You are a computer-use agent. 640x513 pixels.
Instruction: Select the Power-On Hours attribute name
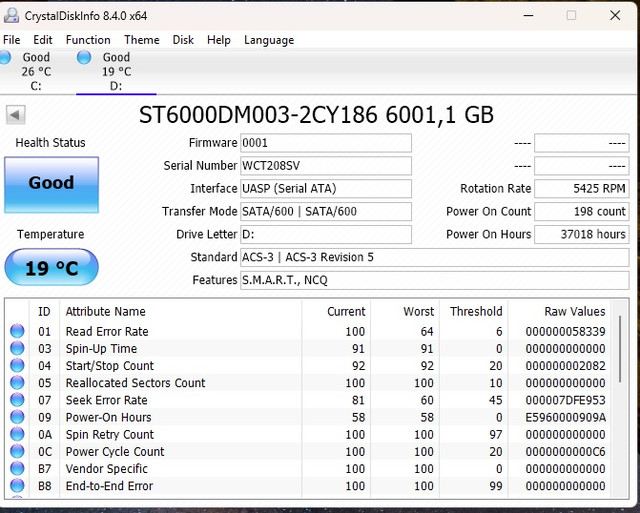point(109,417)
